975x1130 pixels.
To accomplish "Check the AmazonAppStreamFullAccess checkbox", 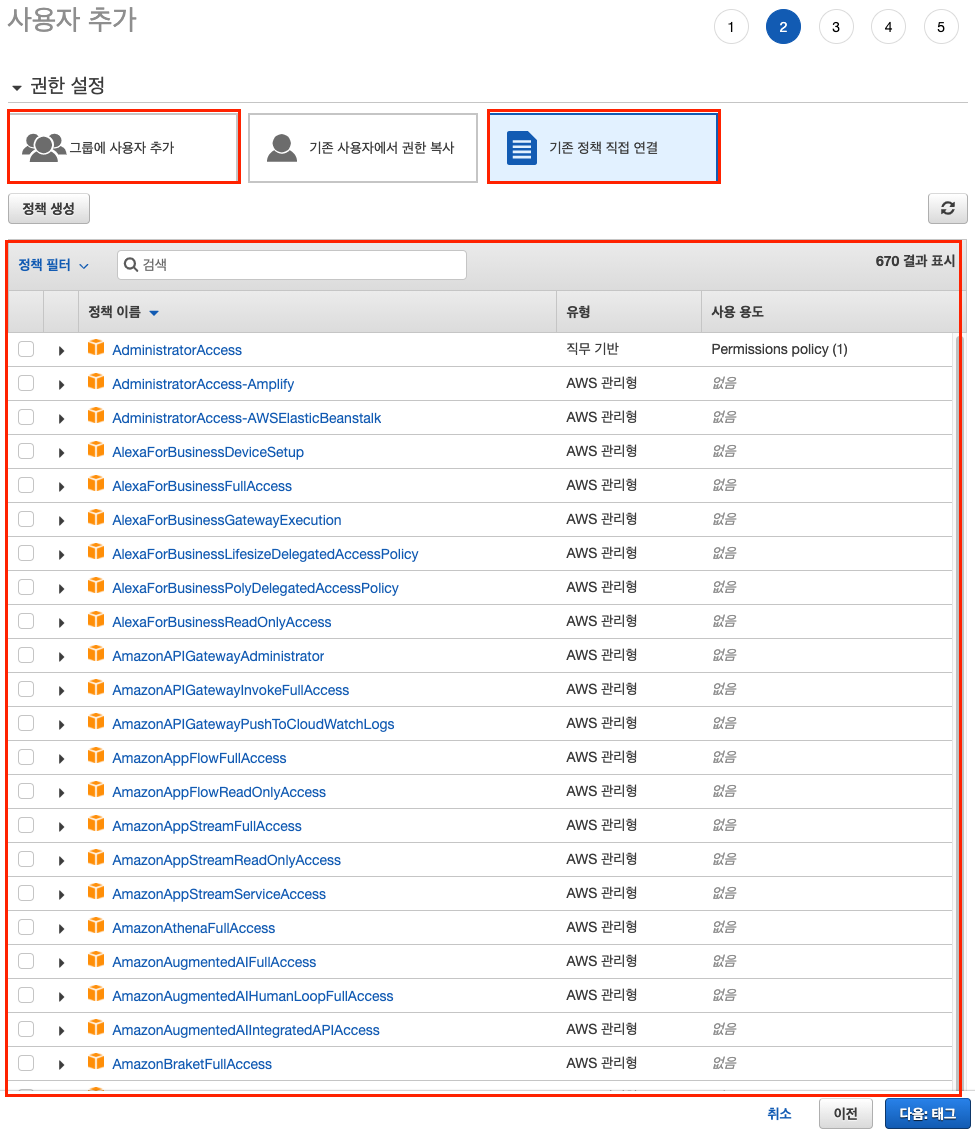I will (26, 824).
